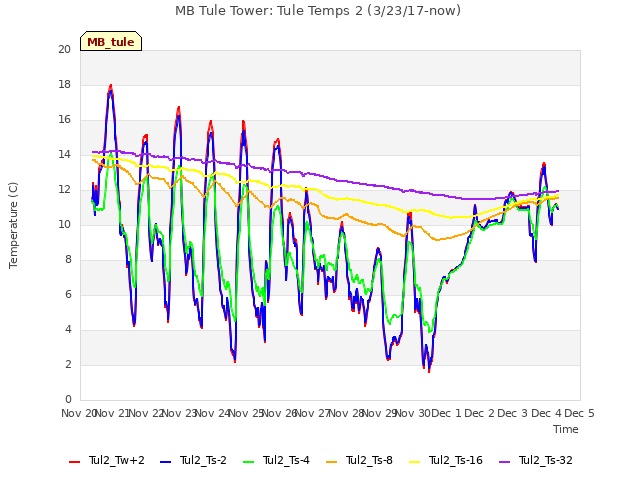The image size is (640, 480).
Task: Click the 'Nov 23' x-axis label
Action: [x=179, y=413]
